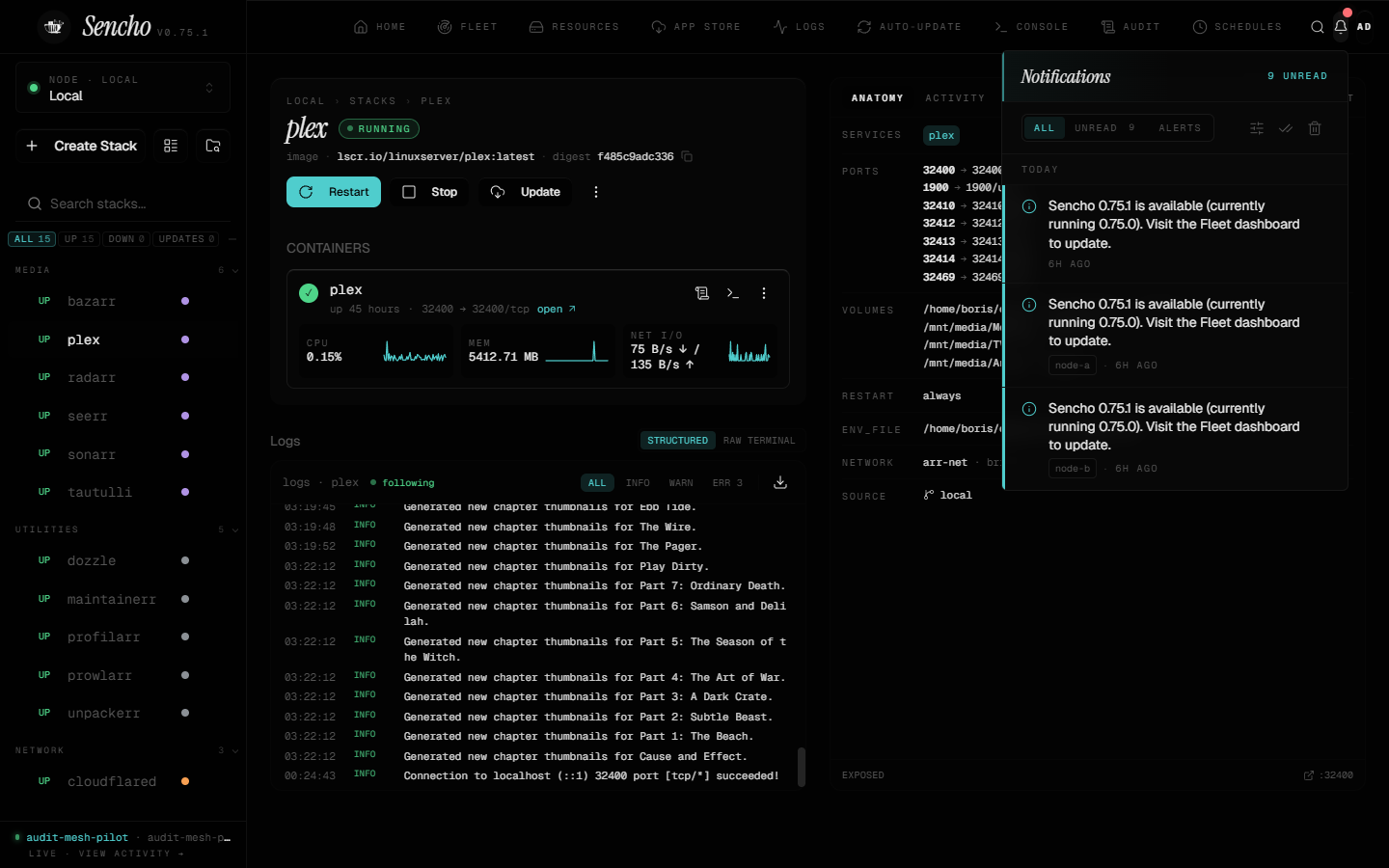Screen dimensions: 1389x868
Task: Click View Activity link in footer
Action: (131, 854)
